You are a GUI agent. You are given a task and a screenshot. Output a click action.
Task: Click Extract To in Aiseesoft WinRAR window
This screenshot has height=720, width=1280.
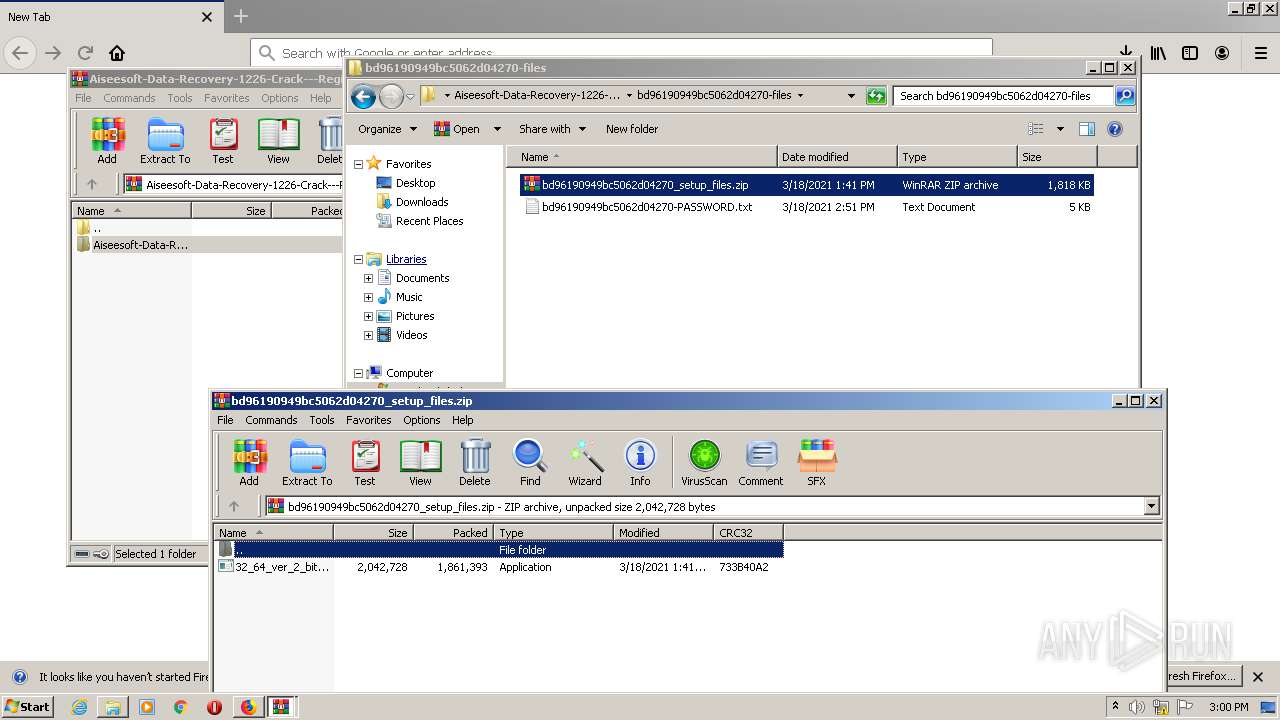(165, 141)
